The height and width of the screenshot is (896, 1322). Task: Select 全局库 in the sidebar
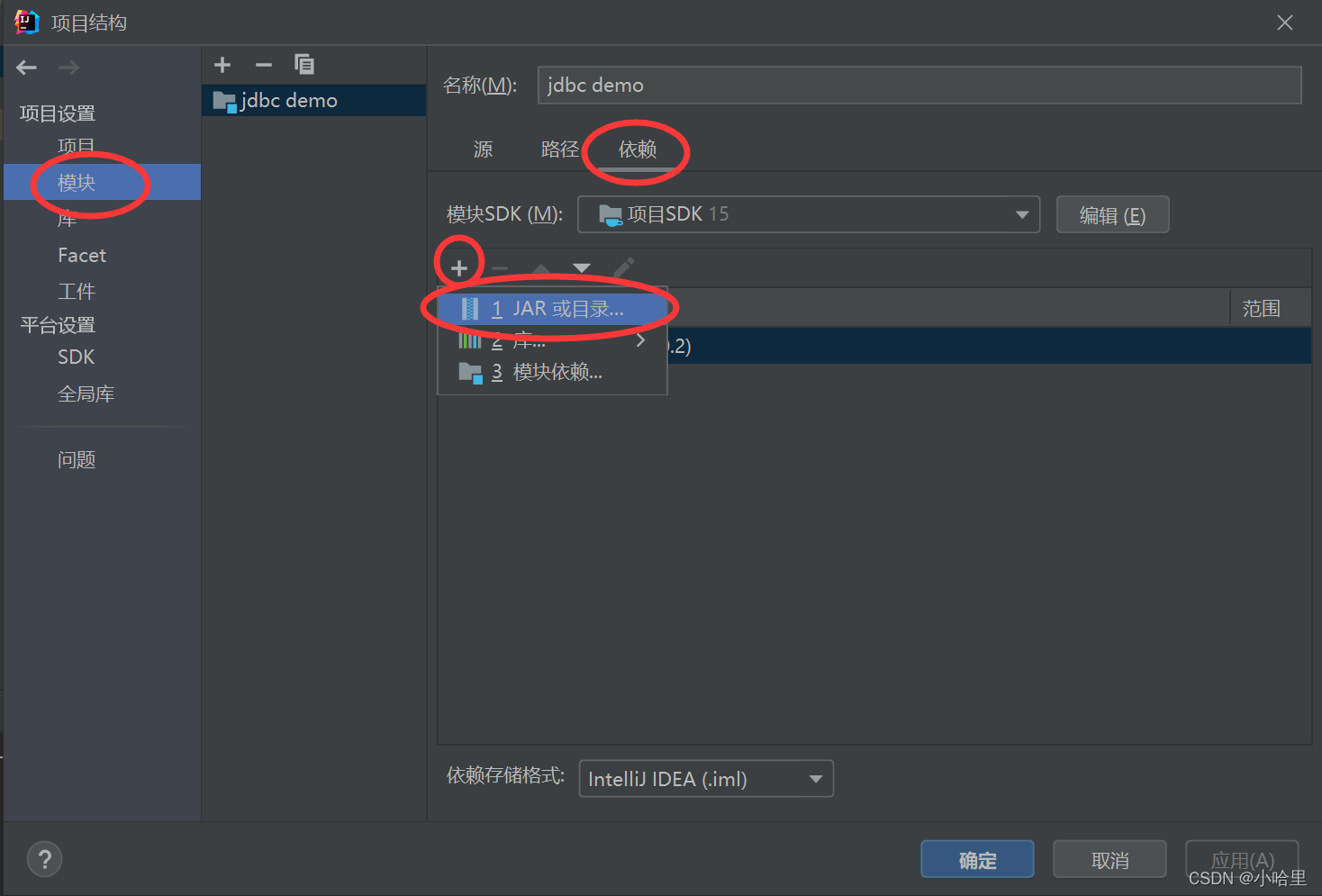tap(86, 394)
